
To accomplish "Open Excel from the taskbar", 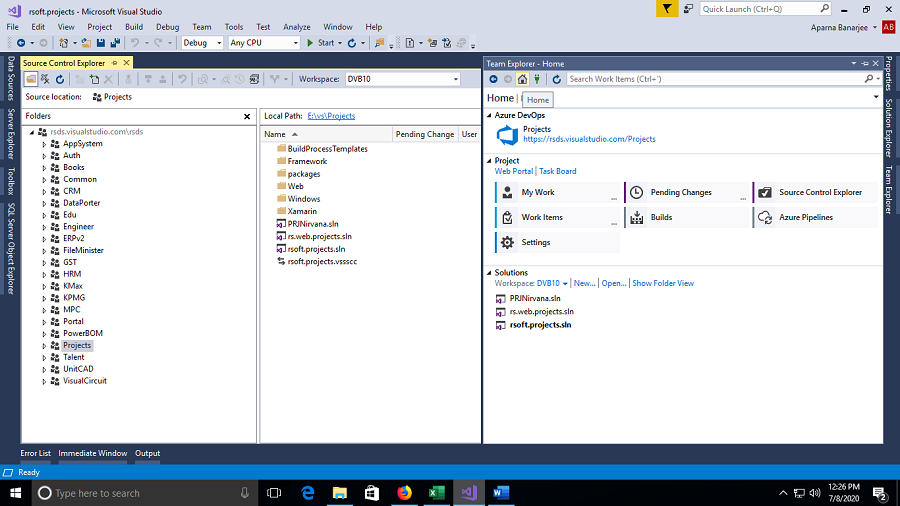I will click(x=437, y=493).
